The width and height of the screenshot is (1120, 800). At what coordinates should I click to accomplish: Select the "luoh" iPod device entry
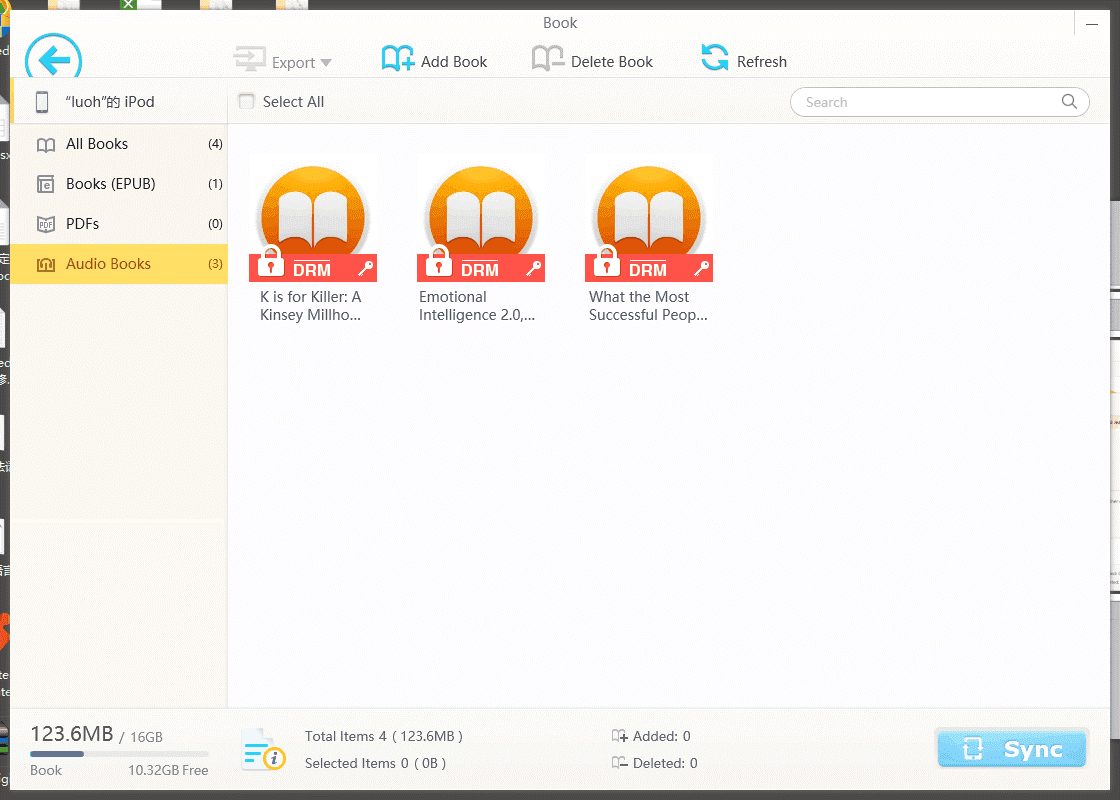coord(119,101)
